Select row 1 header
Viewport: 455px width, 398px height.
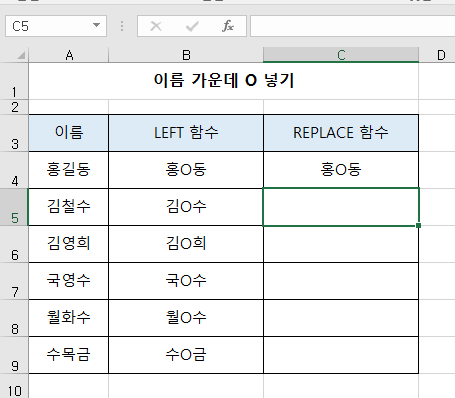click(14, 81)
